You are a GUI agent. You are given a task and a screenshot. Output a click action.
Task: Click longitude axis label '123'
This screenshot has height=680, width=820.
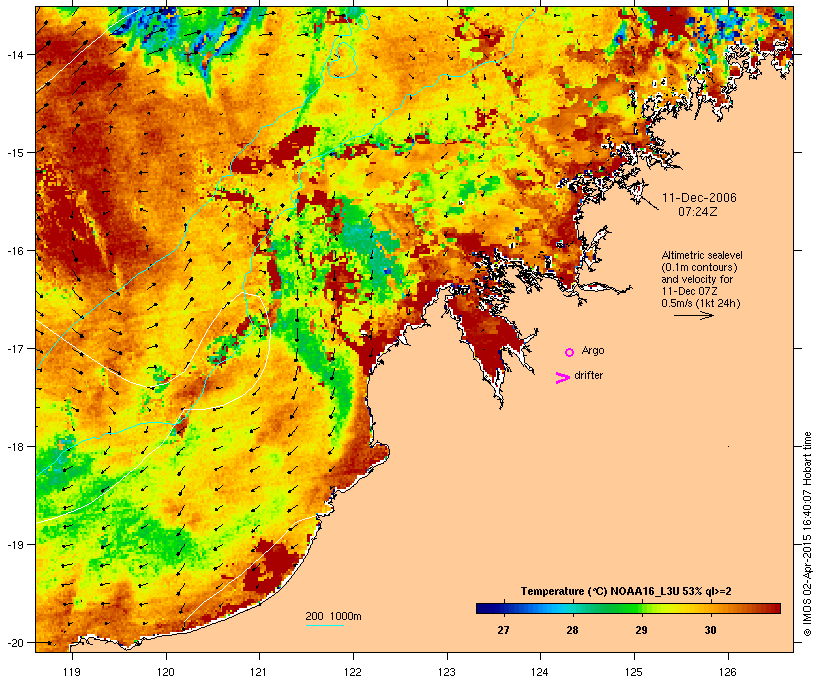click(x=447, y=672)
